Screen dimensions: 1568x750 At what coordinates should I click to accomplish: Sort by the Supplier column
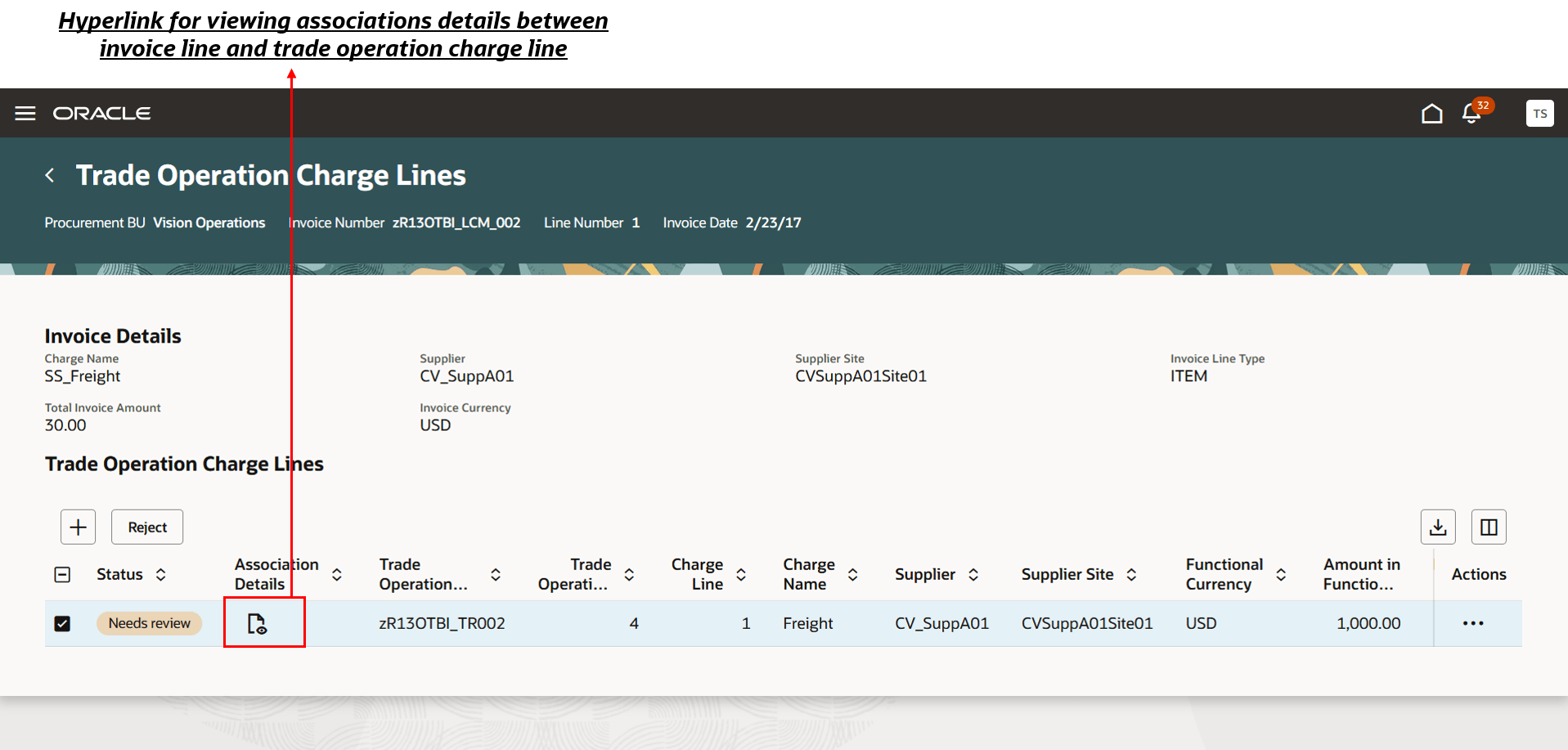(x=973, y=574)
